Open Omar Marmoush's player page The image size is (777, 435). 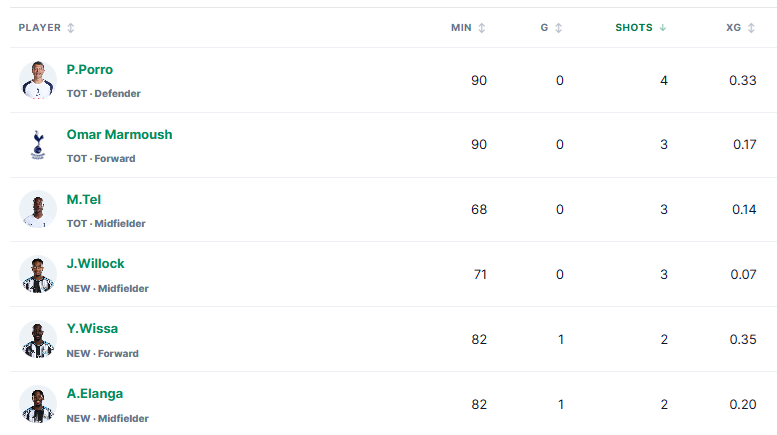click(119, 134)
